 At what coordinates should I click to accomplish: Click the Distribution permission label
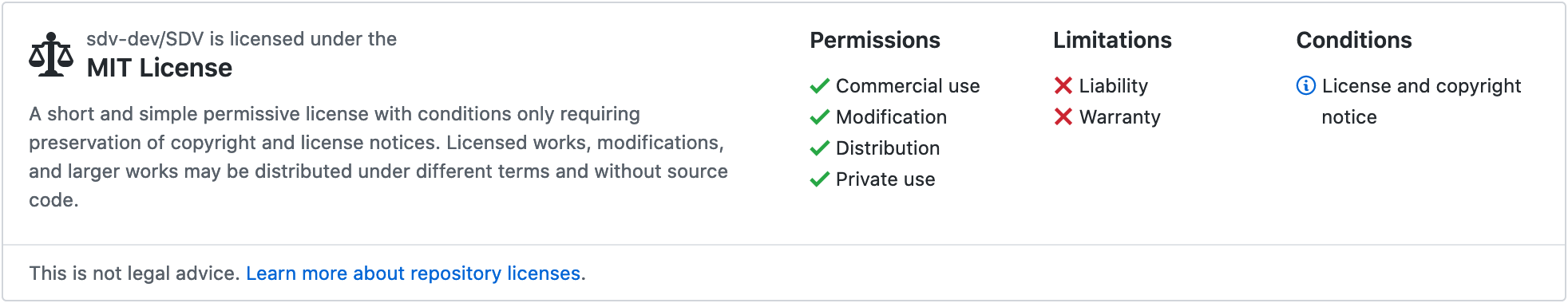point(888,148)
